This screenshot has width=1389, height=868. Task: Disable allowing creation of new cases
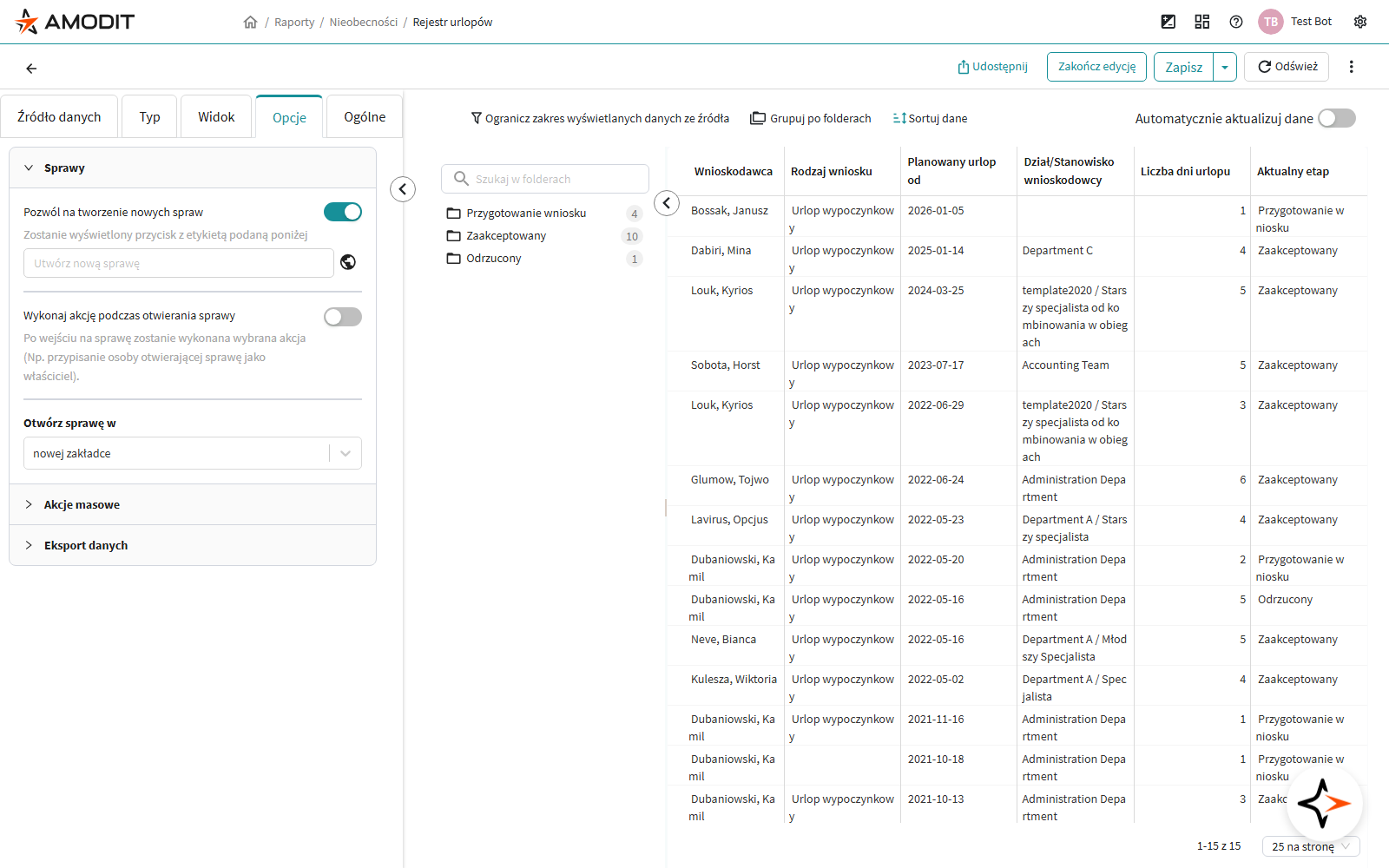tap(343, 212)
